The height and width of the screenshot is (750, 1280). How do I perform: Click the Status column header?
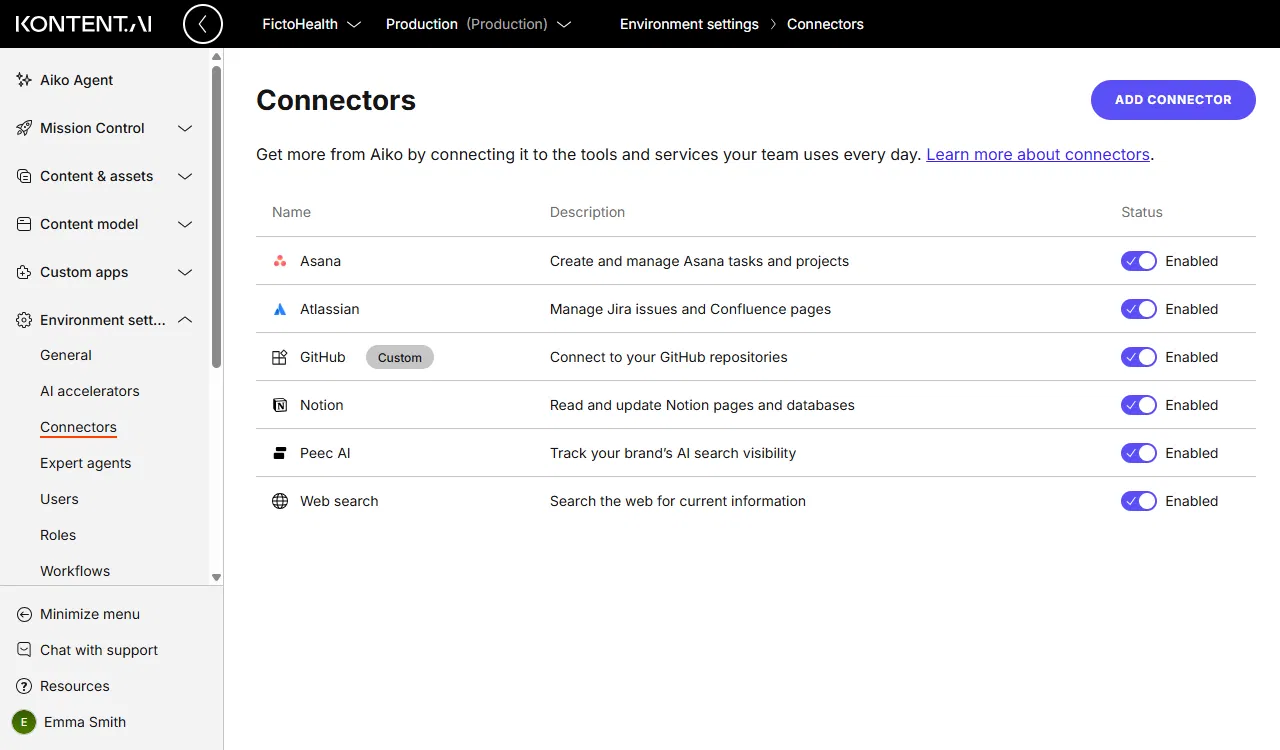click(x=1142, y=212)
